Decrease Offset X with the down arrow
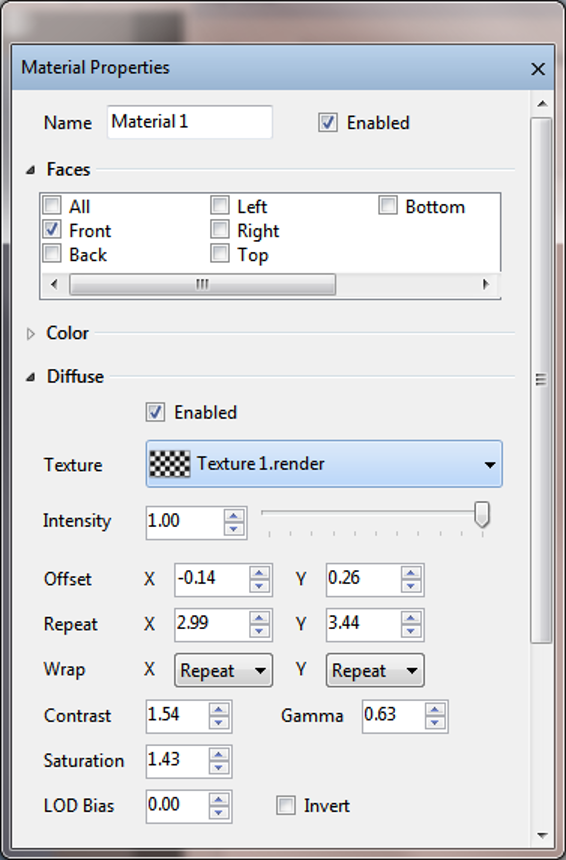 pyautogui.click(x=259, y=586)
